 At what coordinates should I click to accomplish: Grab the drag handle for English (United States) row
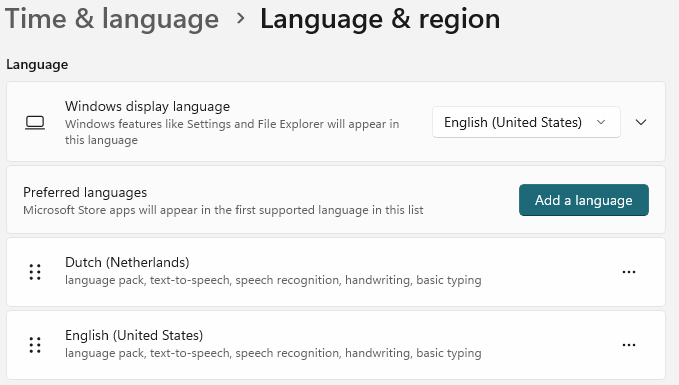[x=35, y=345]
